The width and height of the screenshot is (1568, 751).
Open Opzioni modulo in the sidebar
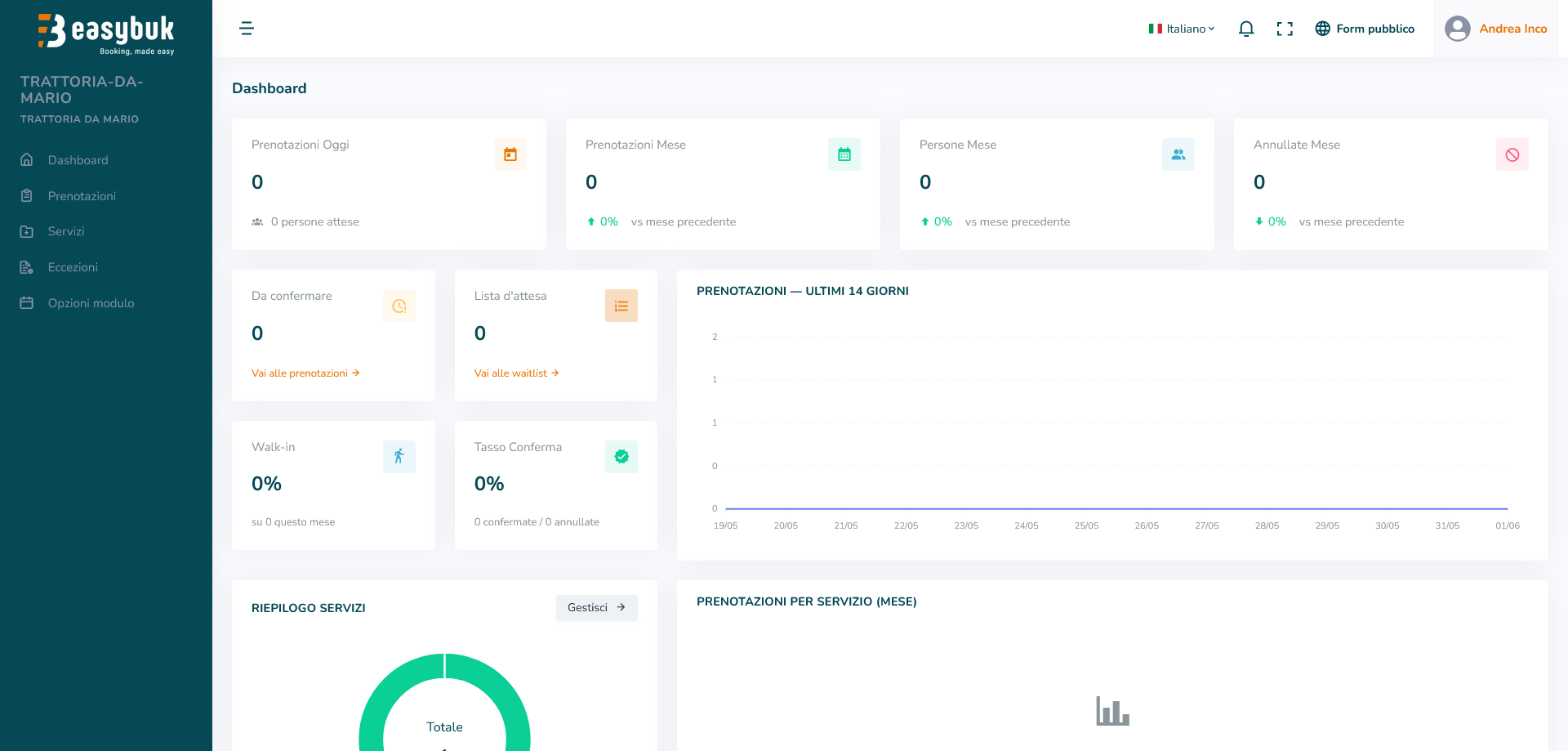[x=91, y=303]
